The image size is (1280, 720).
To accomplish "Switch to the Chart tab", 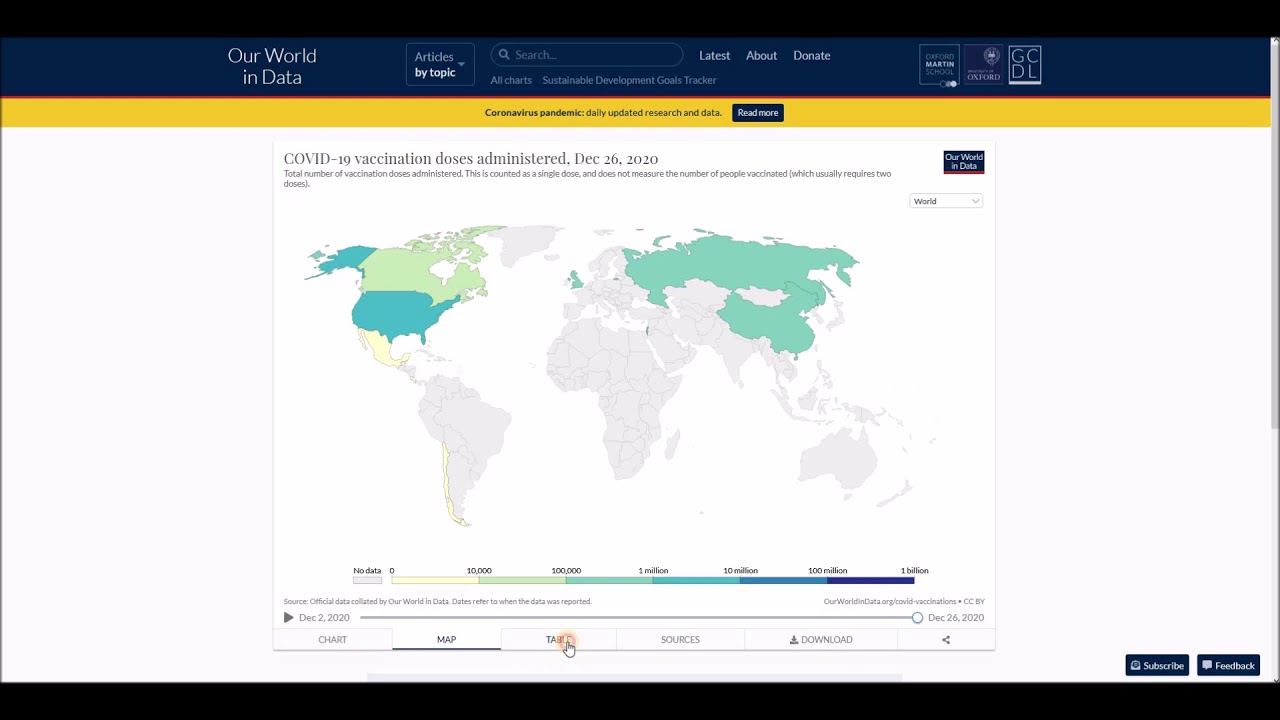I will pyautogui.click(x=332, y=640).
